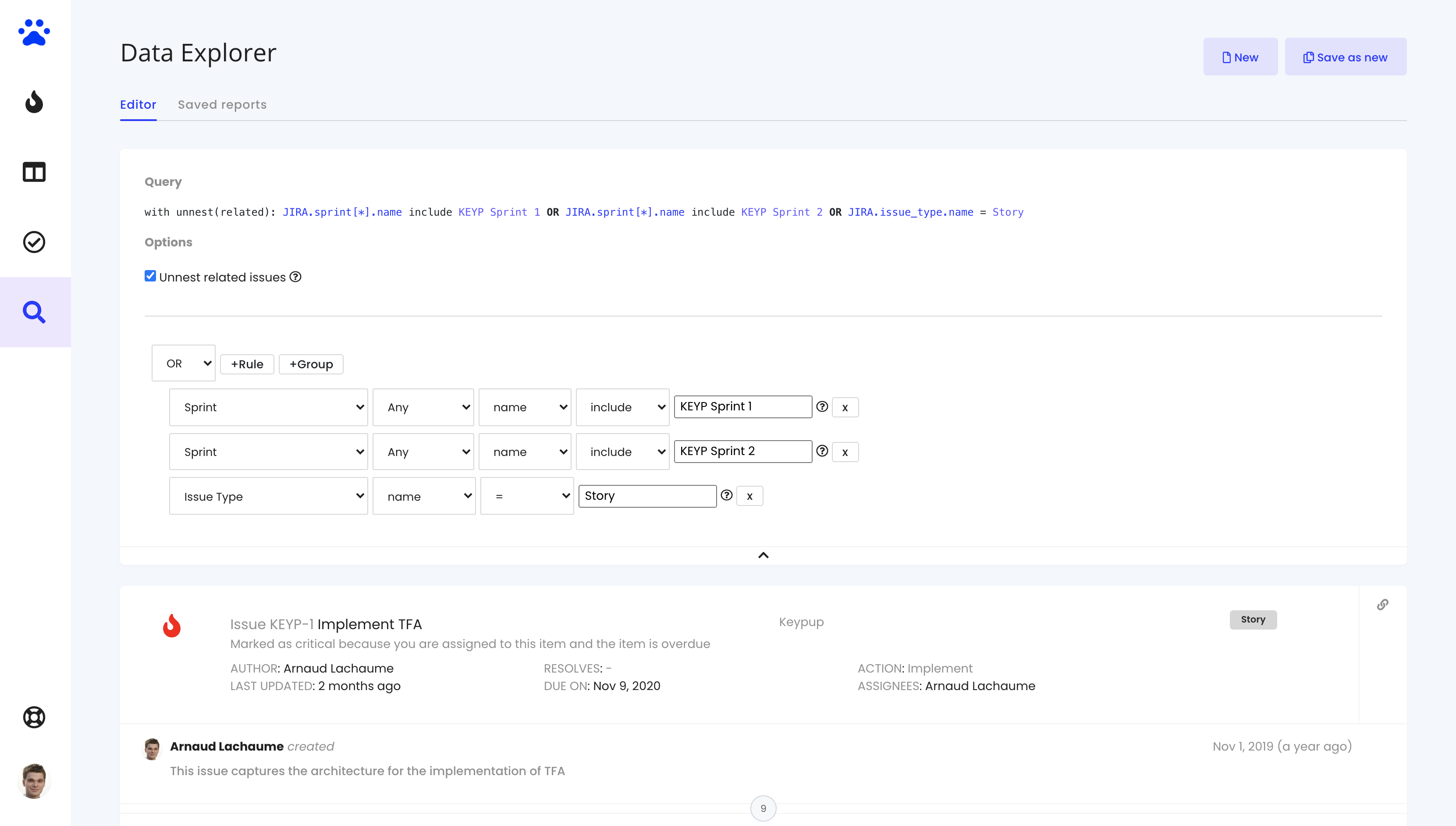The height and width of the screenshot is (826, 1456).
Task: Uncheck Unnest related issues
Action: tap(150, 276)
